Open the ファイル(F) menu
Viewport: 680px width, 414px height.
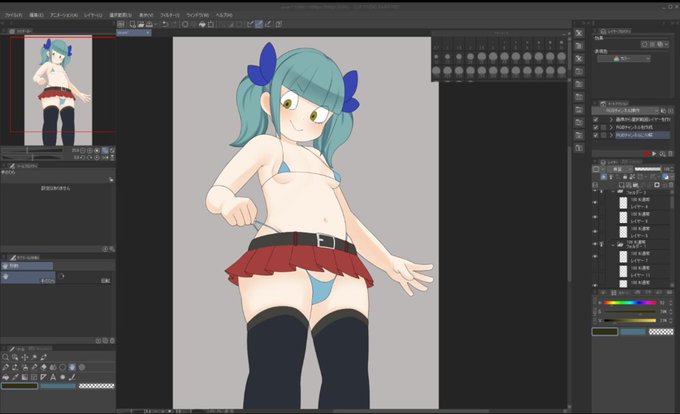pyautogui.click(x=14, y=15)
